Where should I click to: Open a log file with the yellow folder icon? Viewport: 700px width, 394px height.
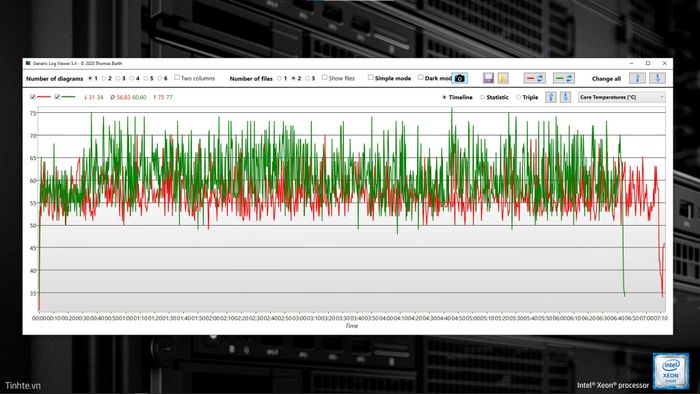[x=503, y=79]
